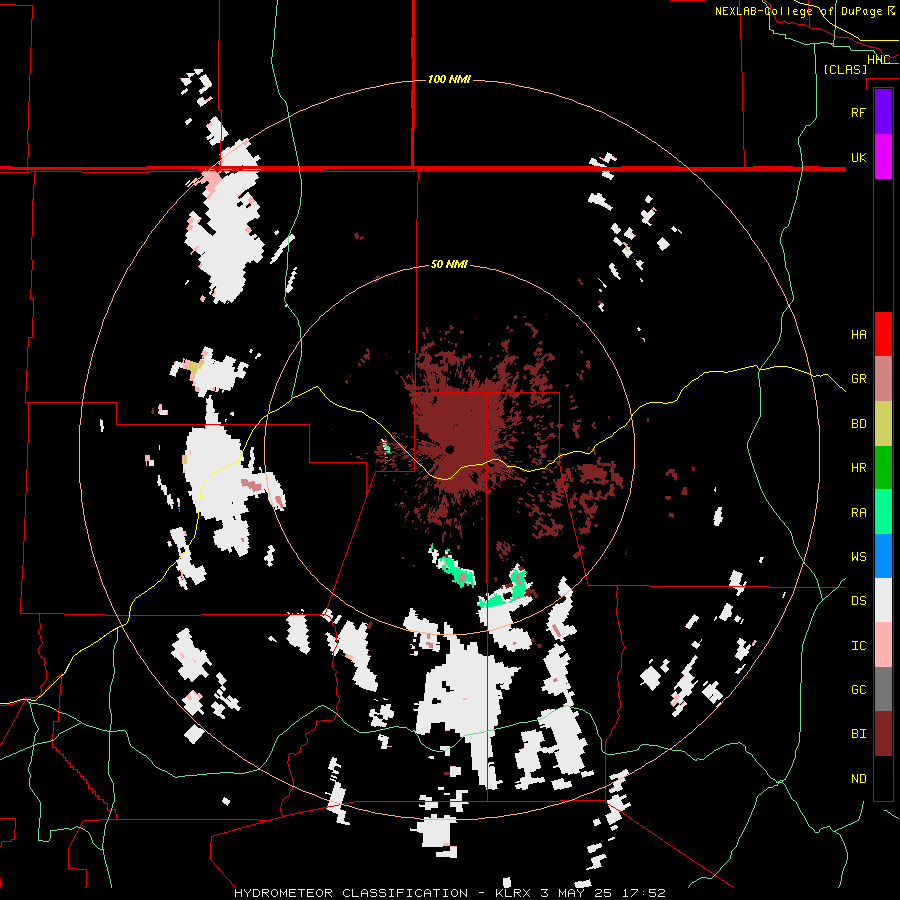The width and height of the screenshot is (900, 900).
Task: Click the HYDROMETEOR CLASSIFICATION title text
Action: click(x=351, y=893)
